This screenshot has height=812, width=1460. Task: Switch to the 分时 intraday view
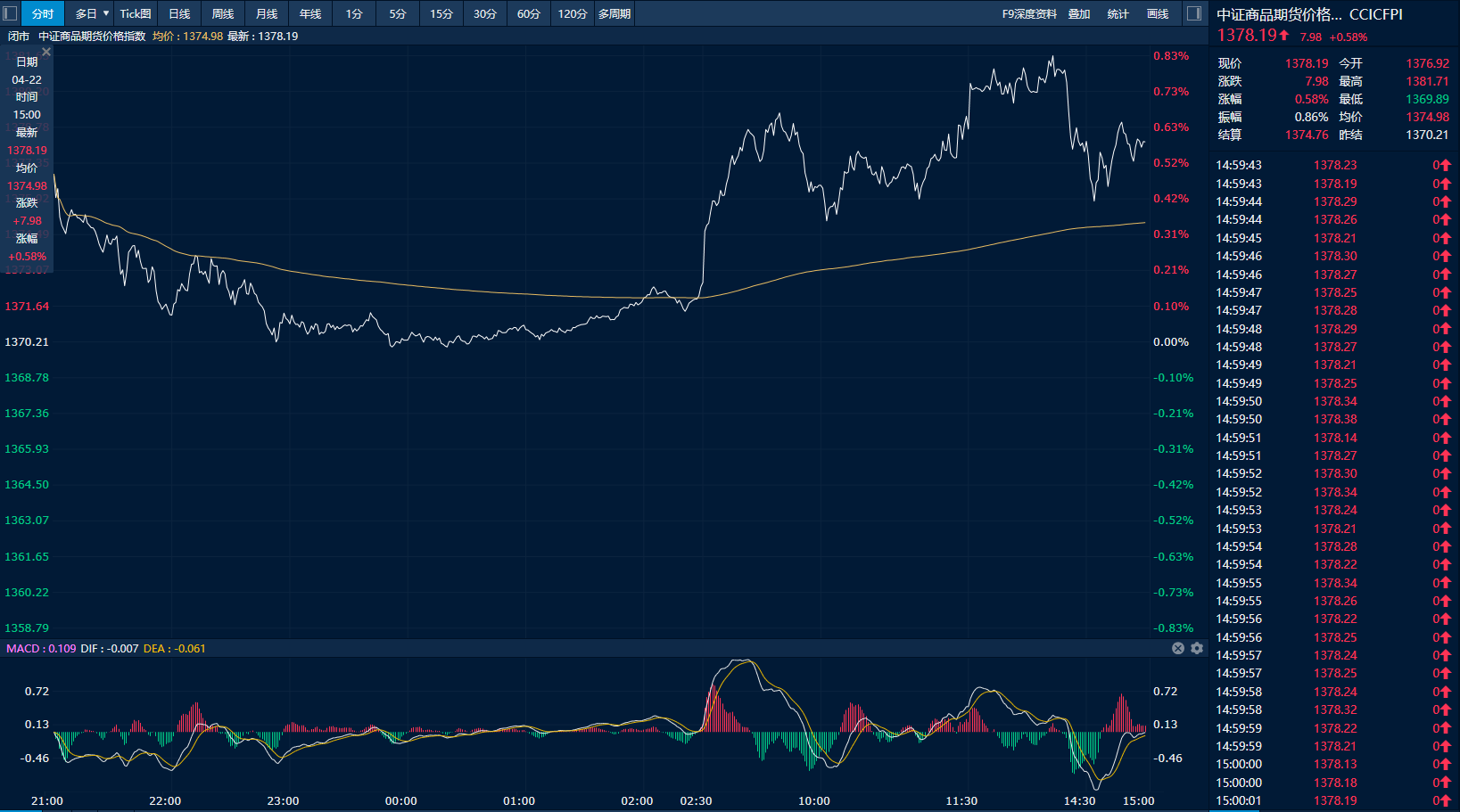pyautogui.click(x=43, y=13)
